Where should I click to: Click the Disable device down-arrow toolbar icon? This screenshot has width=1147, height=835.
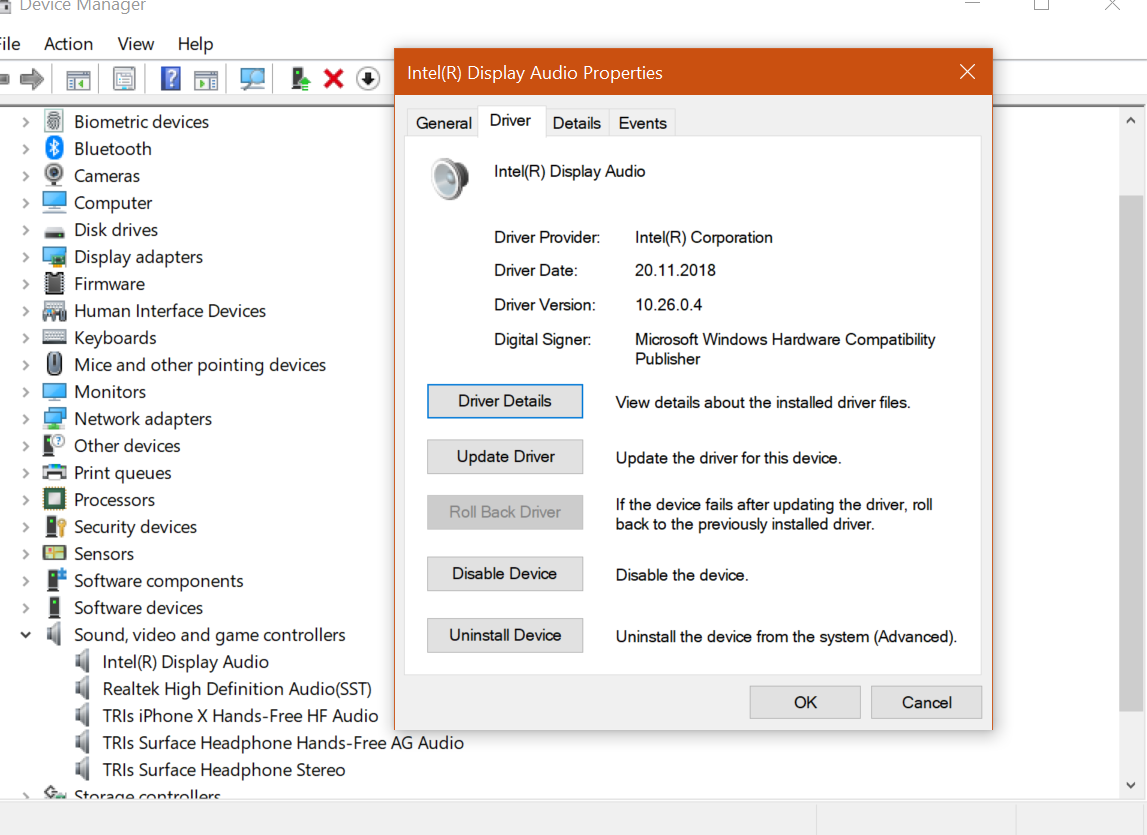(x=368, y=78)
